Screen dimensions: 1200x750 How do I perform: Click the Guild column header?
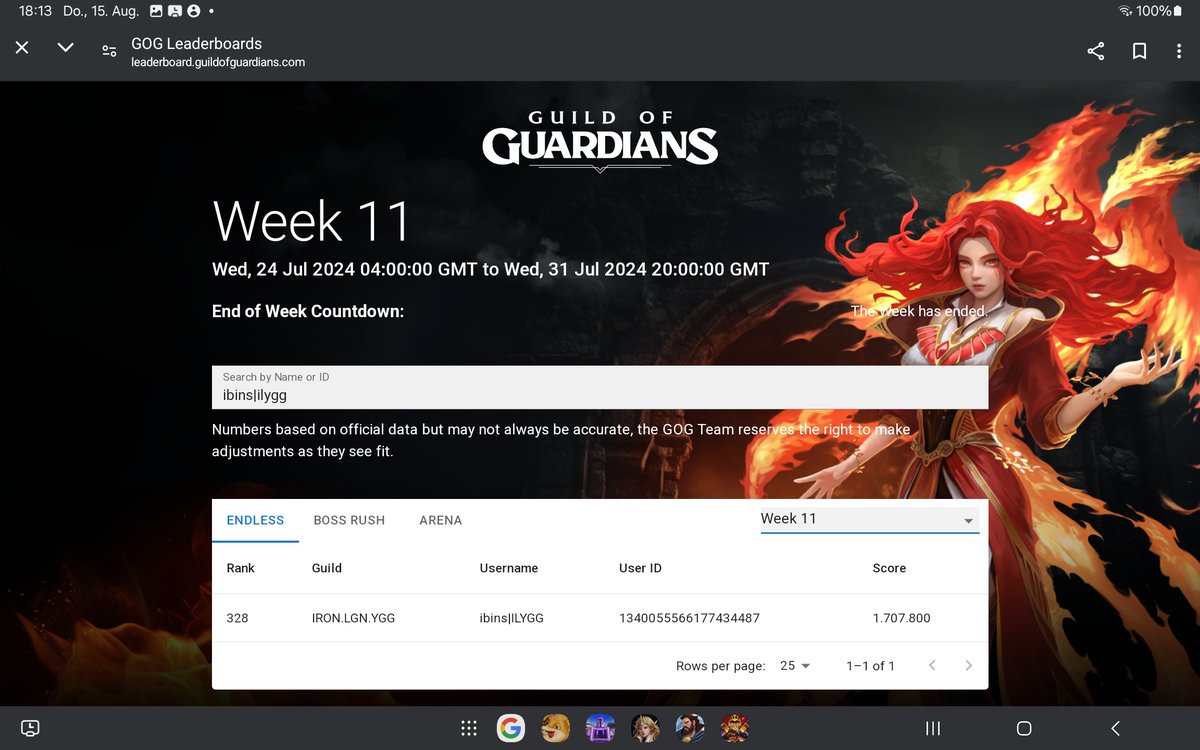(327, 568)
